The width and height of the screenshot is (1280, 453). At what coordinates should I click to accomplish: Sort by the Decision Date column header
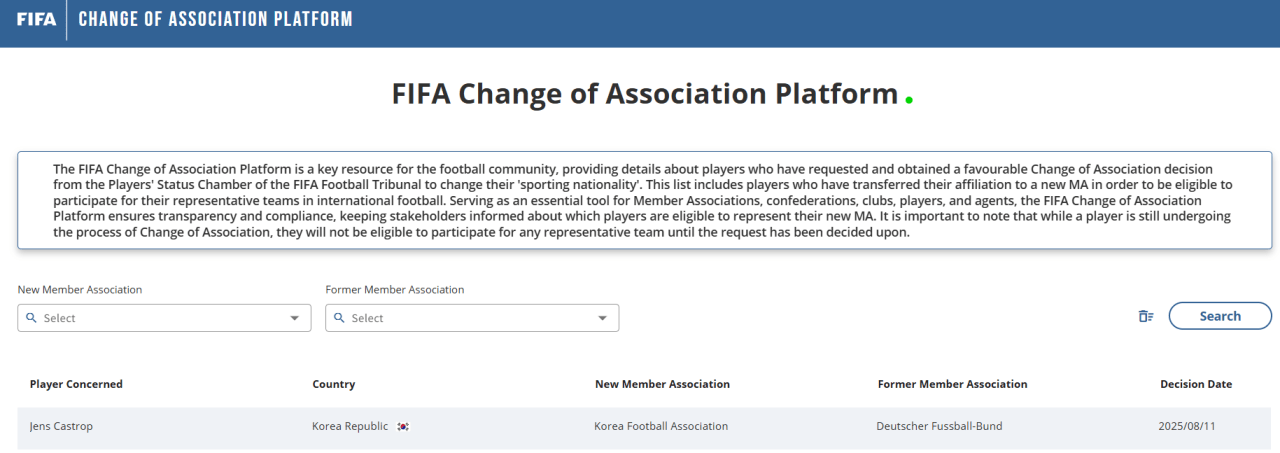(x=1196, y=384)
